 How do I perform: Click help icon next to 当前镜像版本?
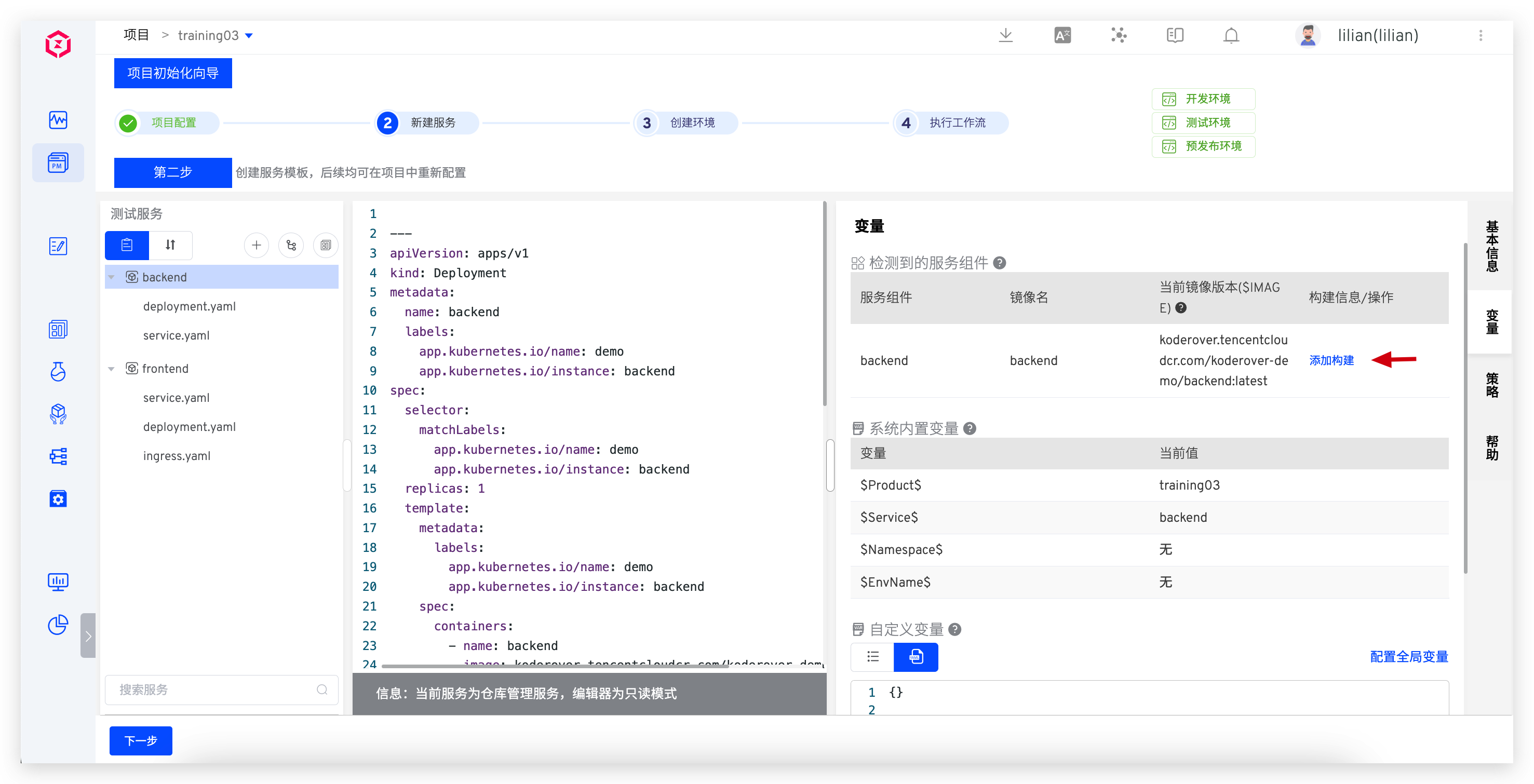tap(1181, 307)
